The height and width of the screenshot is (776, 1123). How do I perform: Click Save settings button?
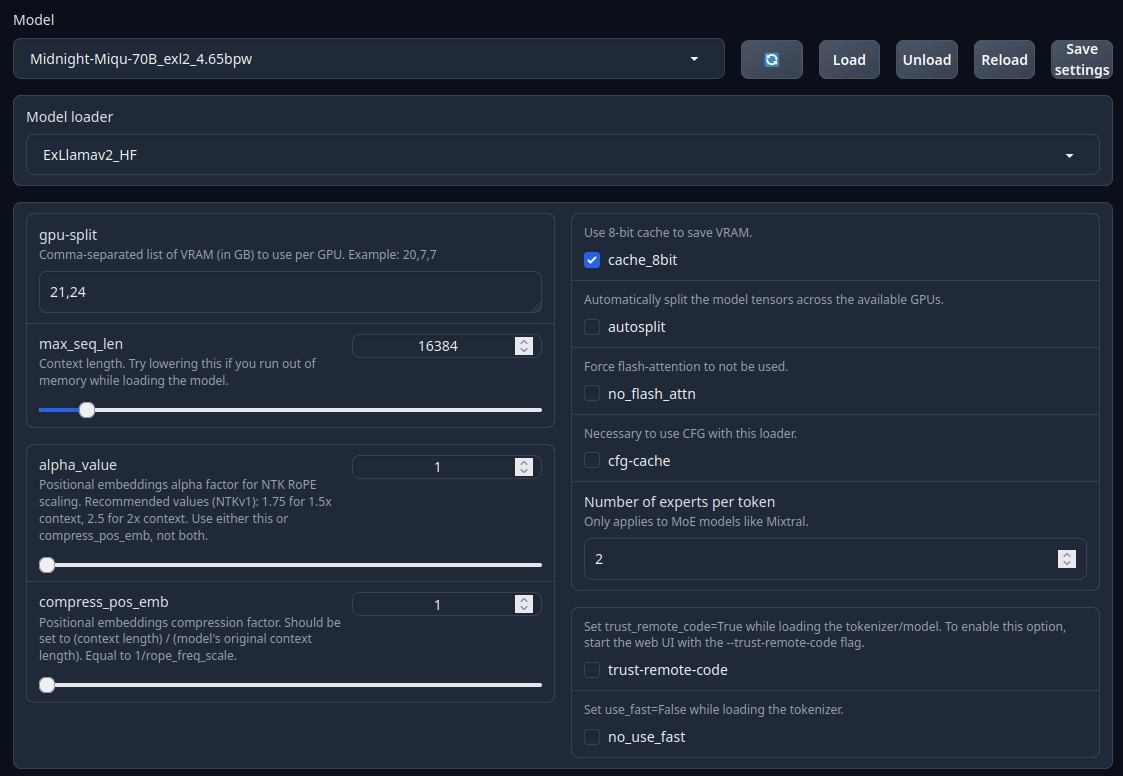[1081, 59]
